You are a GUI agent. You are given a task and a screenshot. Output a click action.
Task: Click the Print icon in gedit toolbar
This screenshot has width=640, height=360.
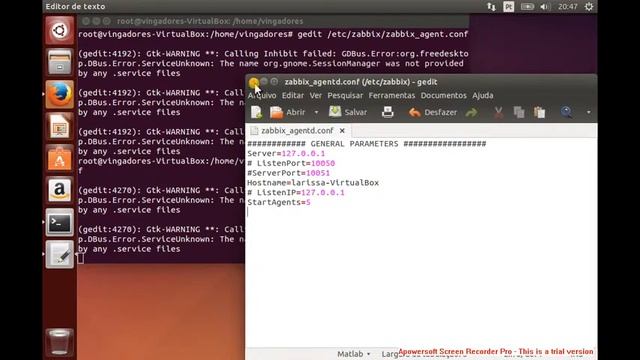(388, 112)
